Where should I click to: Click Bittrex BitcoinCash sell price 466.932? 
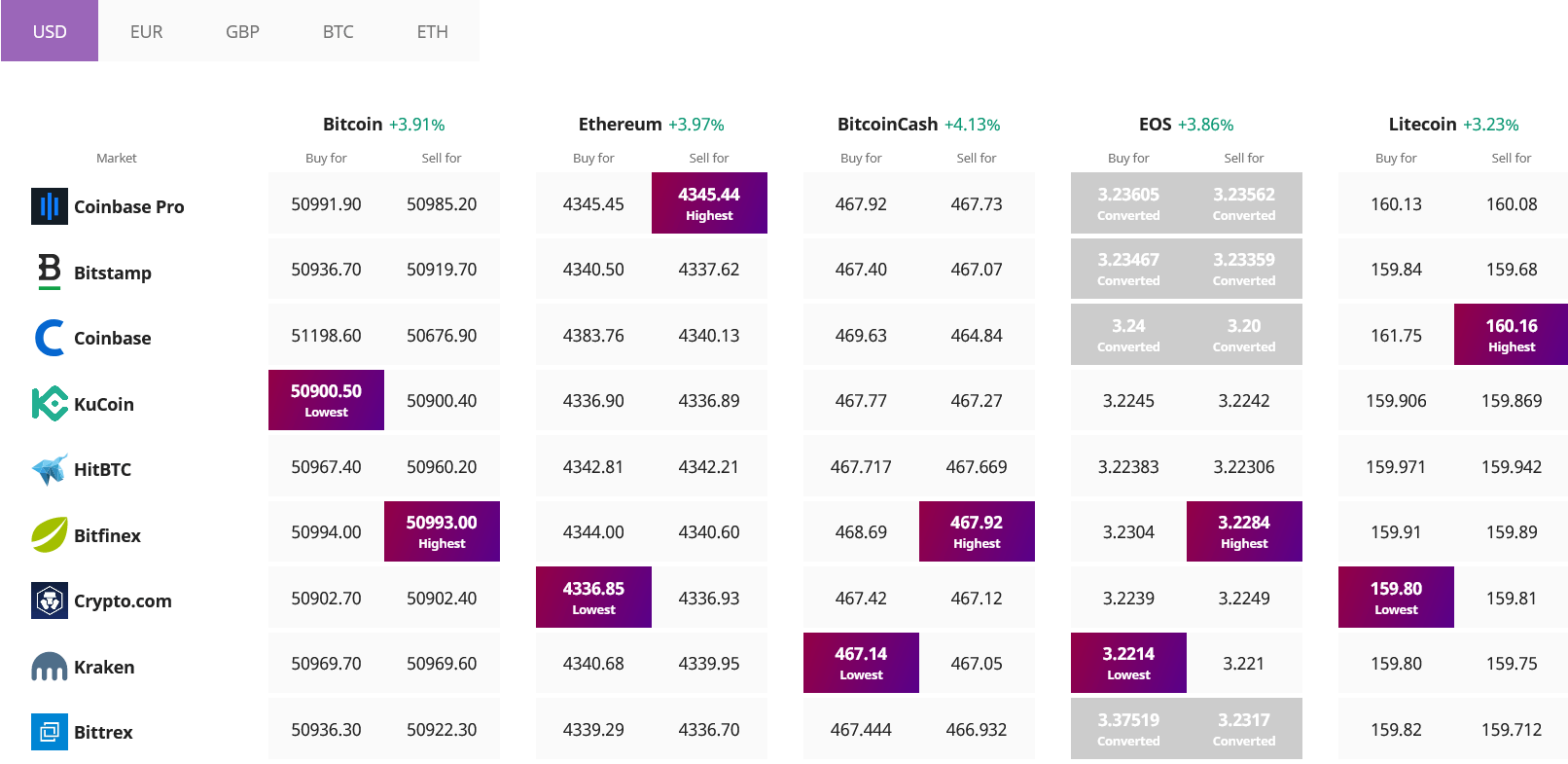click(977, 730)
